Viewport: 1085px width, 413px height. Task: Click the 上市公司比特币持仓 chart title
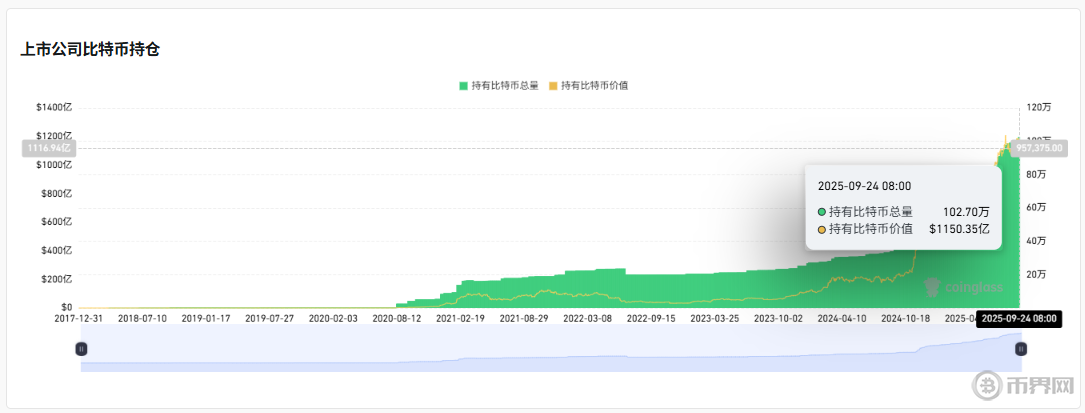click(x=90, y=49)
